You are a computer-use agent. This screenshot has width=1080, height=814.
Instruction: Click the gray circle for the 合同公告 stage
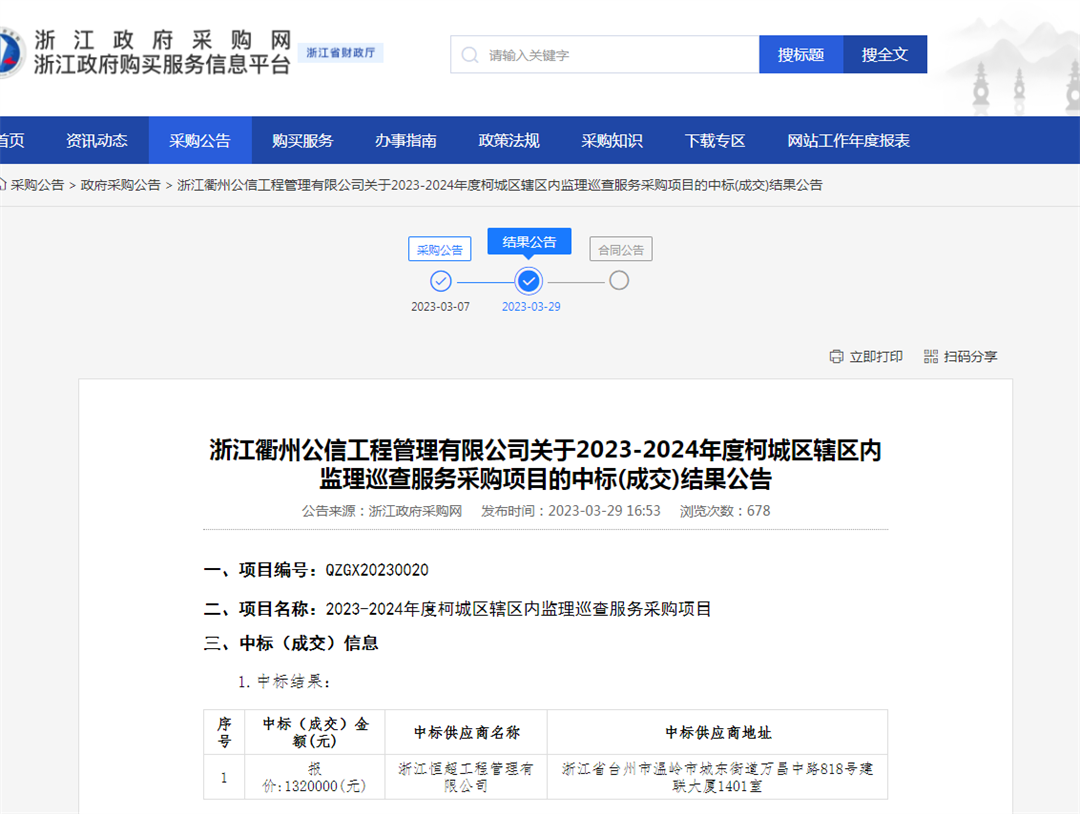click(x=619, y=281)
